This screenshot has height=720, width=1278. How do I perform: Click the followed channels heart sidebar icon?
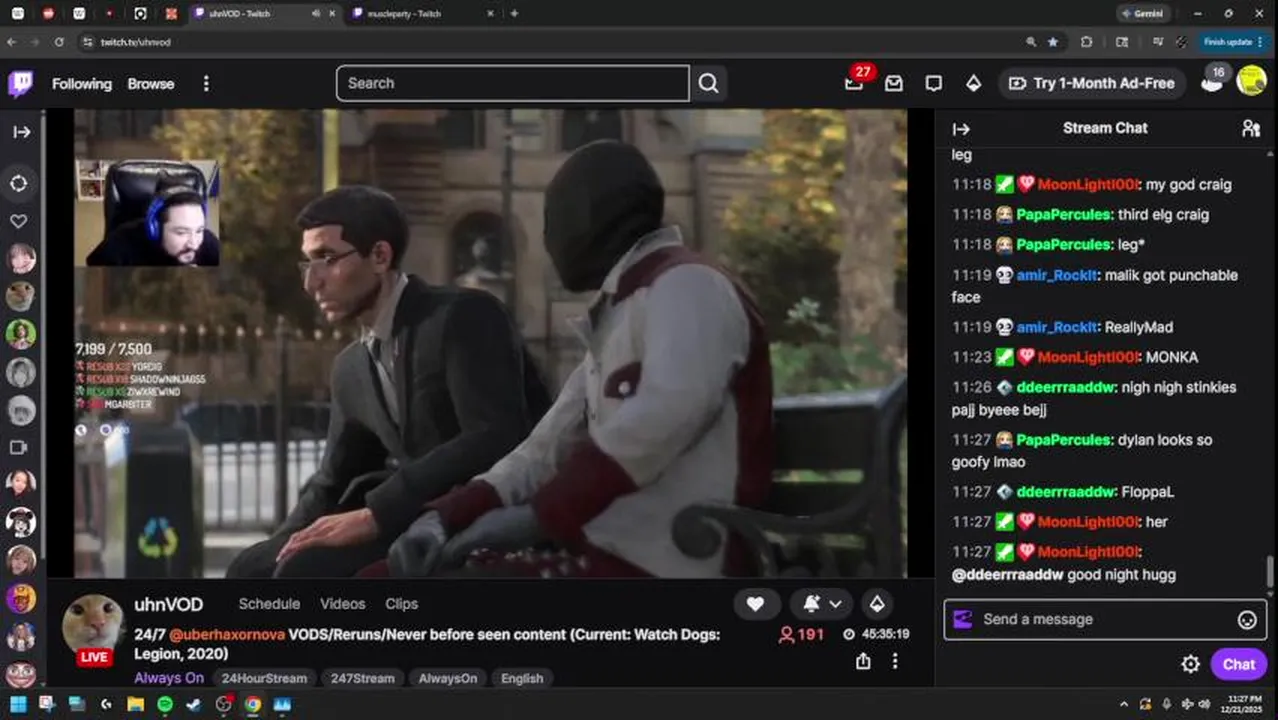pyautogui.click(x=19, y=221)
